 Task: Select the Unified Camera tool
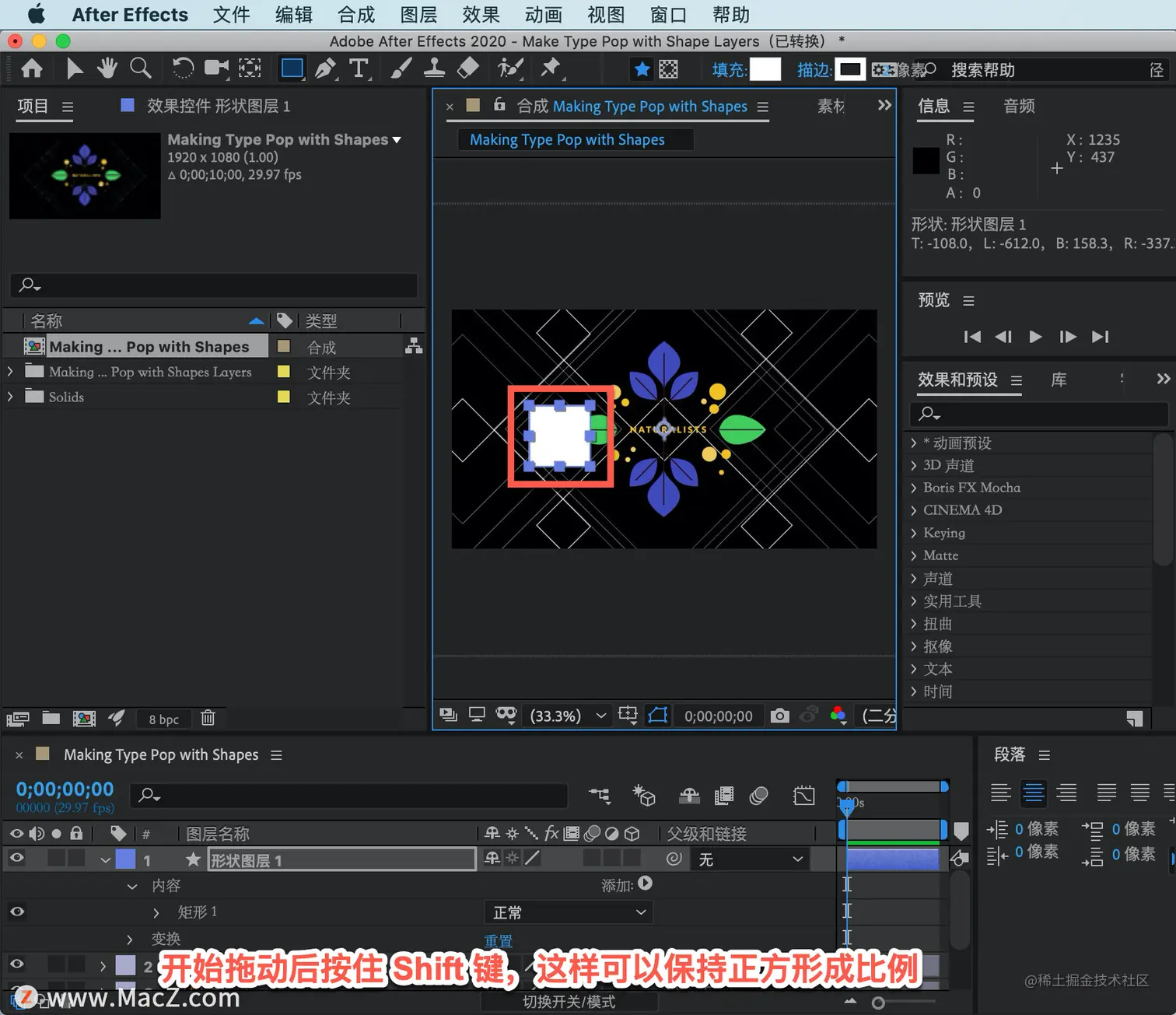(x=216, y=69)
